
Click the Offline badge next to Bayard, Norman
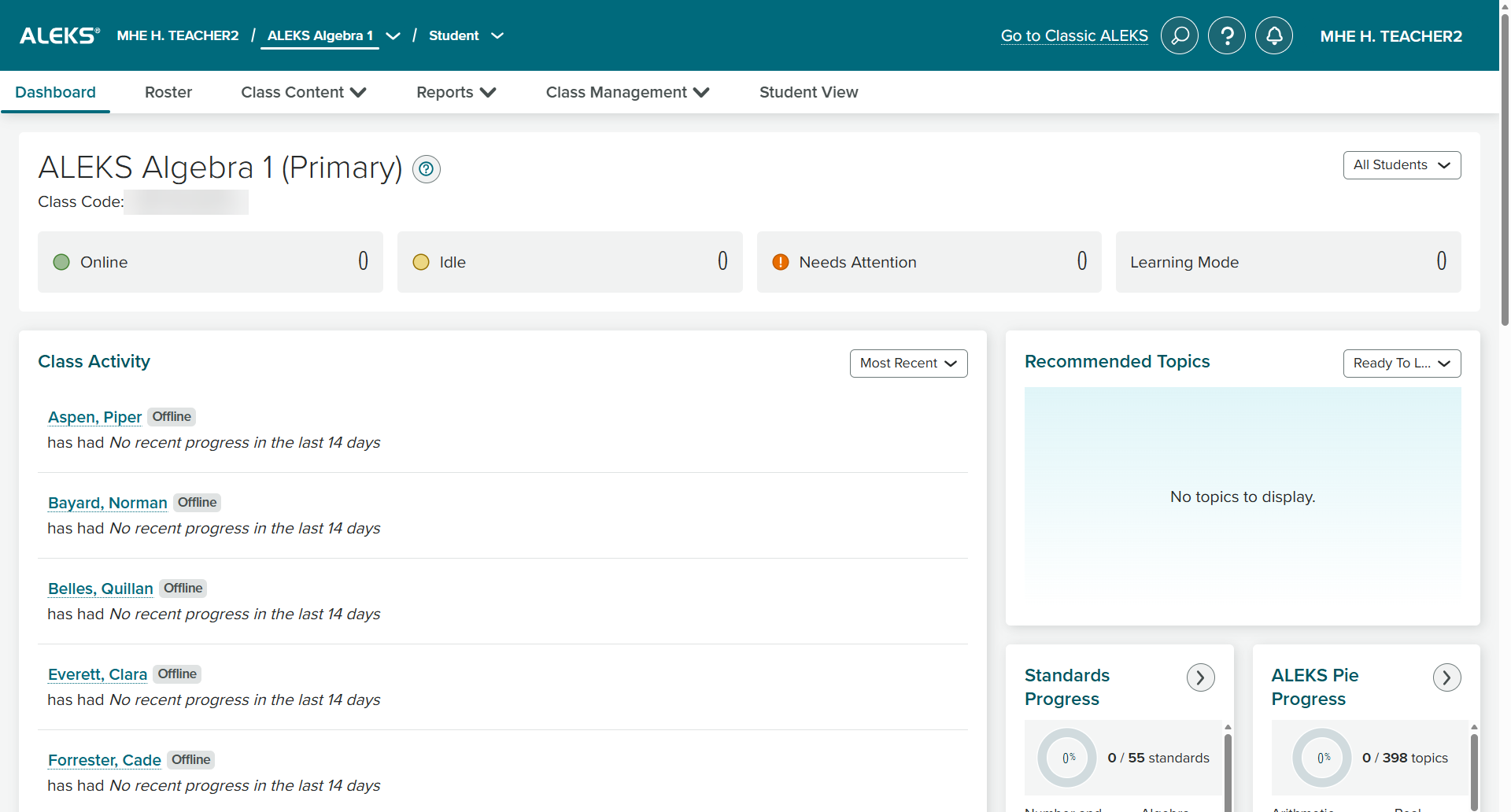[x=197, y=502]
